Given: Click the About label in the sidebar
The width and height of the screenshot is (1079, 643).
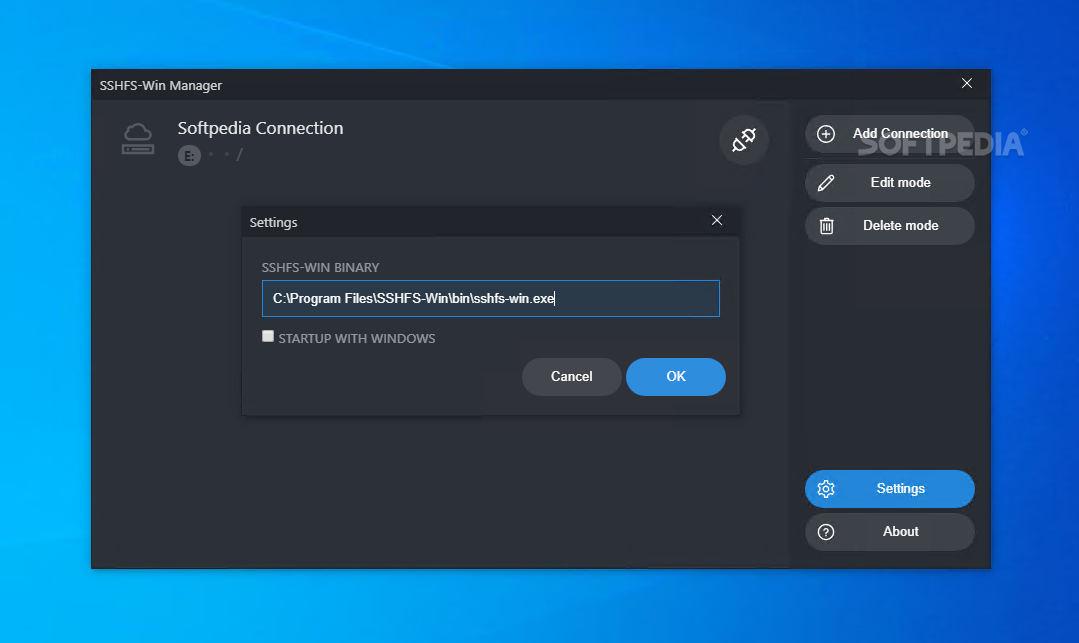Looking at the screenshot, I should (900, 531).
